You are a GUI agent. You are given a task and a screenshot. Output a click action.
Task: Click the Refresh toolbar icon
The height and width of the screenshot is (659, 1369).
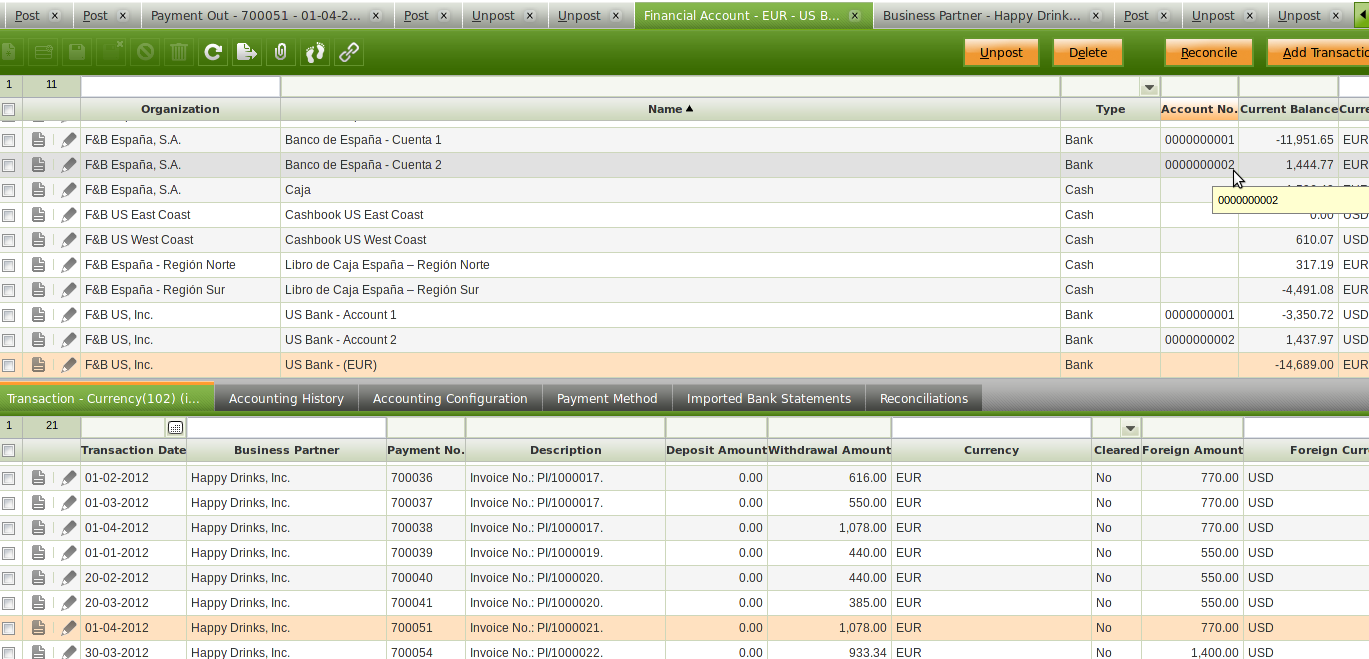point(212,53)
